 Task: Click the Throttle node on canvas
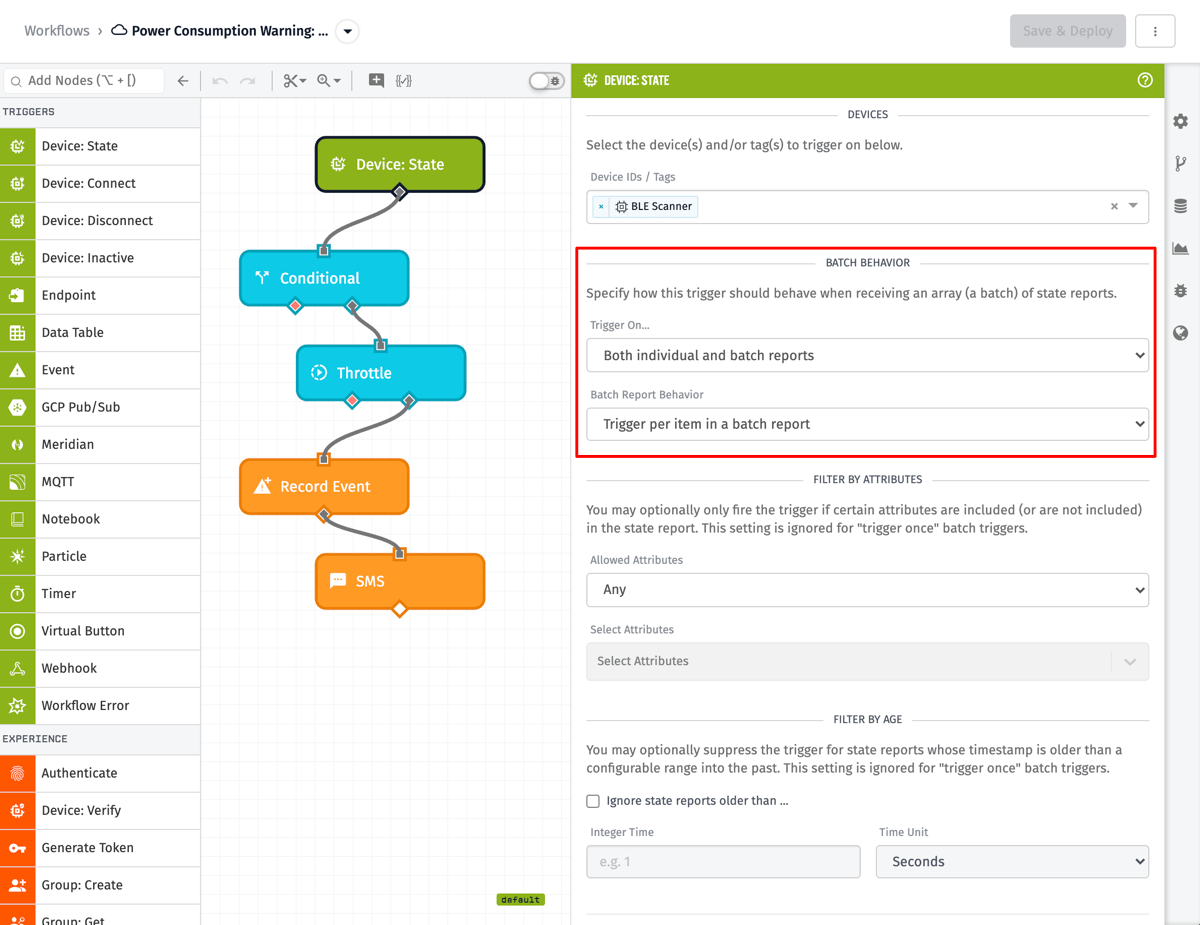point(381,373)
